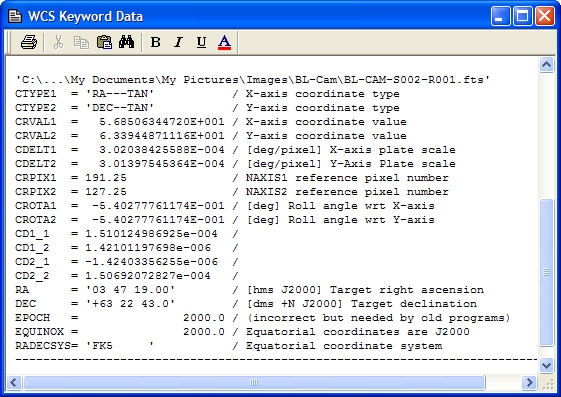Click the CD1_2 value 1.42101197698e-006
The image size is (561, 397).
click(148, 247)
